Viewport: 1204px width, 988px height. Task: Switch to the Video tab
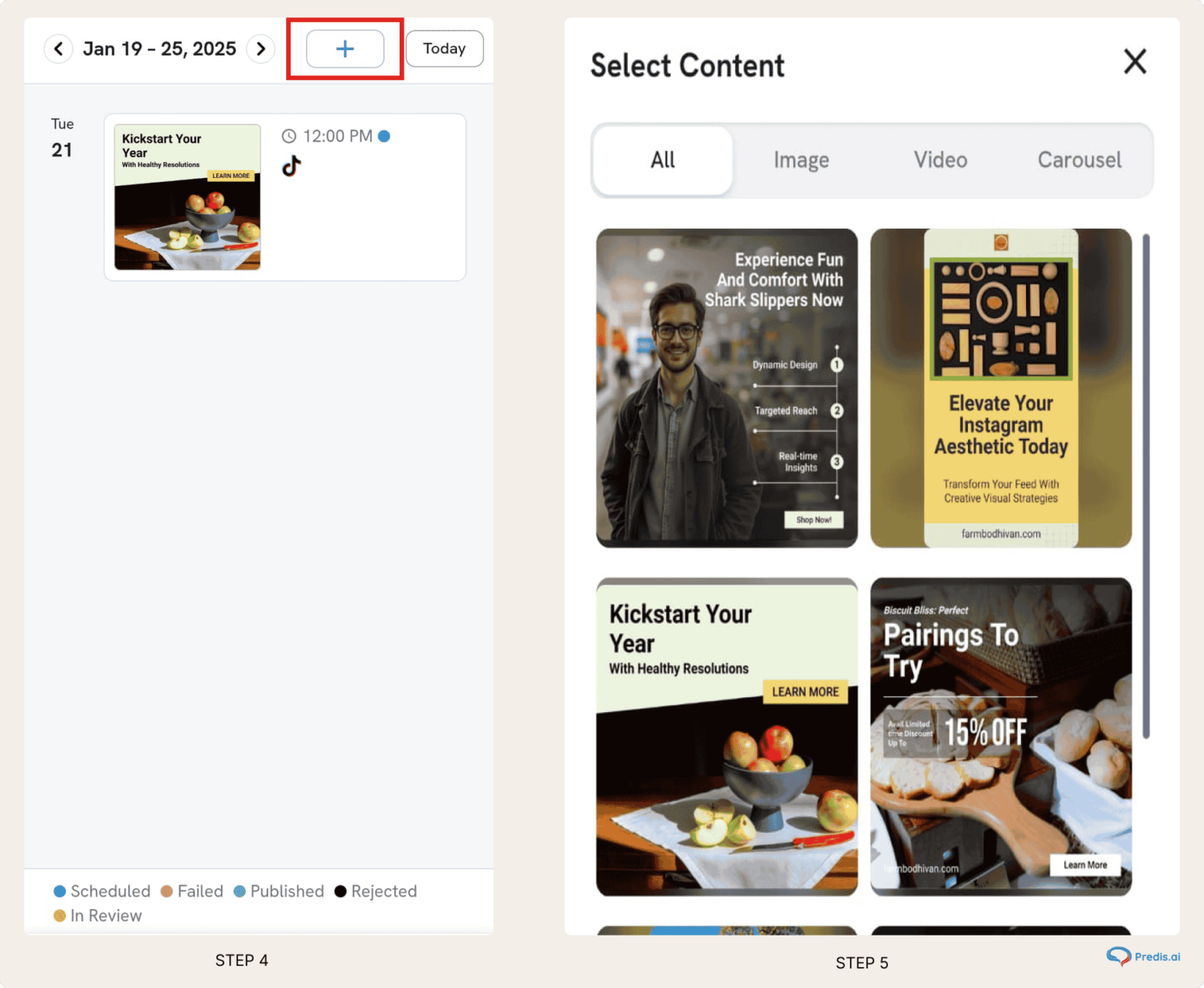[x=941, y=160]
